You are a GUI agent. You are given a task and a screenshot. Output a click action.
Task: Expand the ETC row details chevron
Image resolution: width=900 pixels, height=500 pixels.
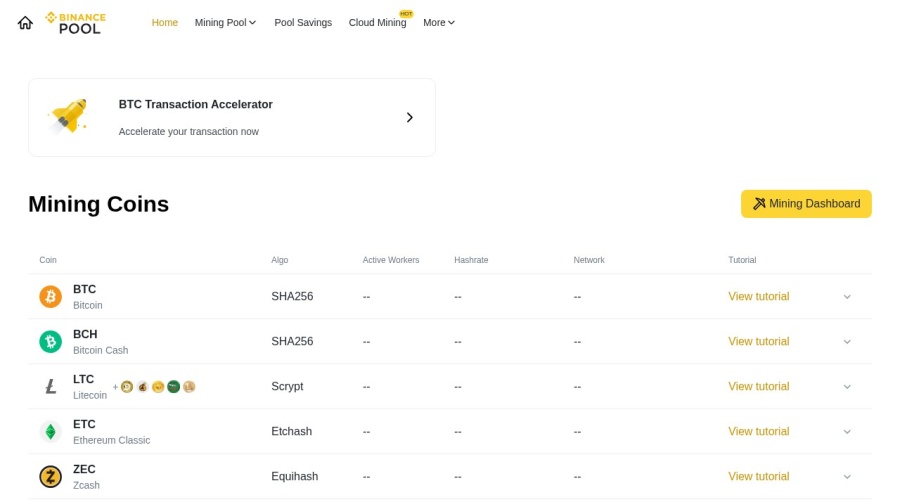847,432
